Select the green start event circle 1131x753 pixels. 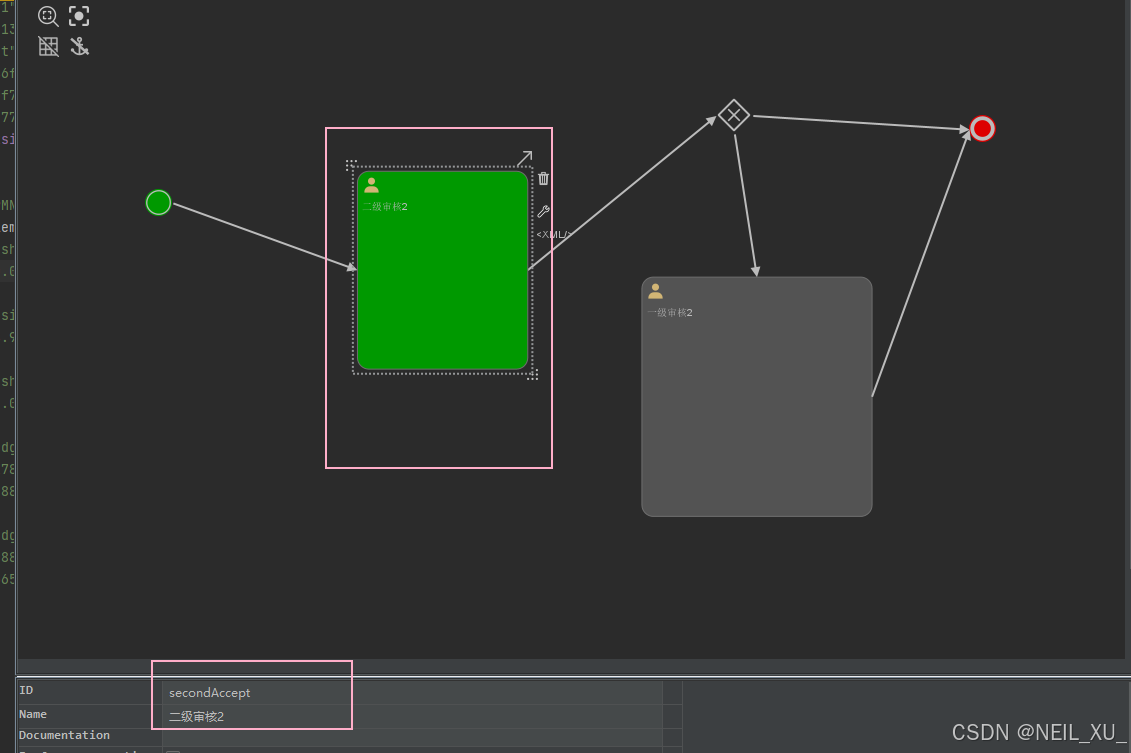click(158, 202)
